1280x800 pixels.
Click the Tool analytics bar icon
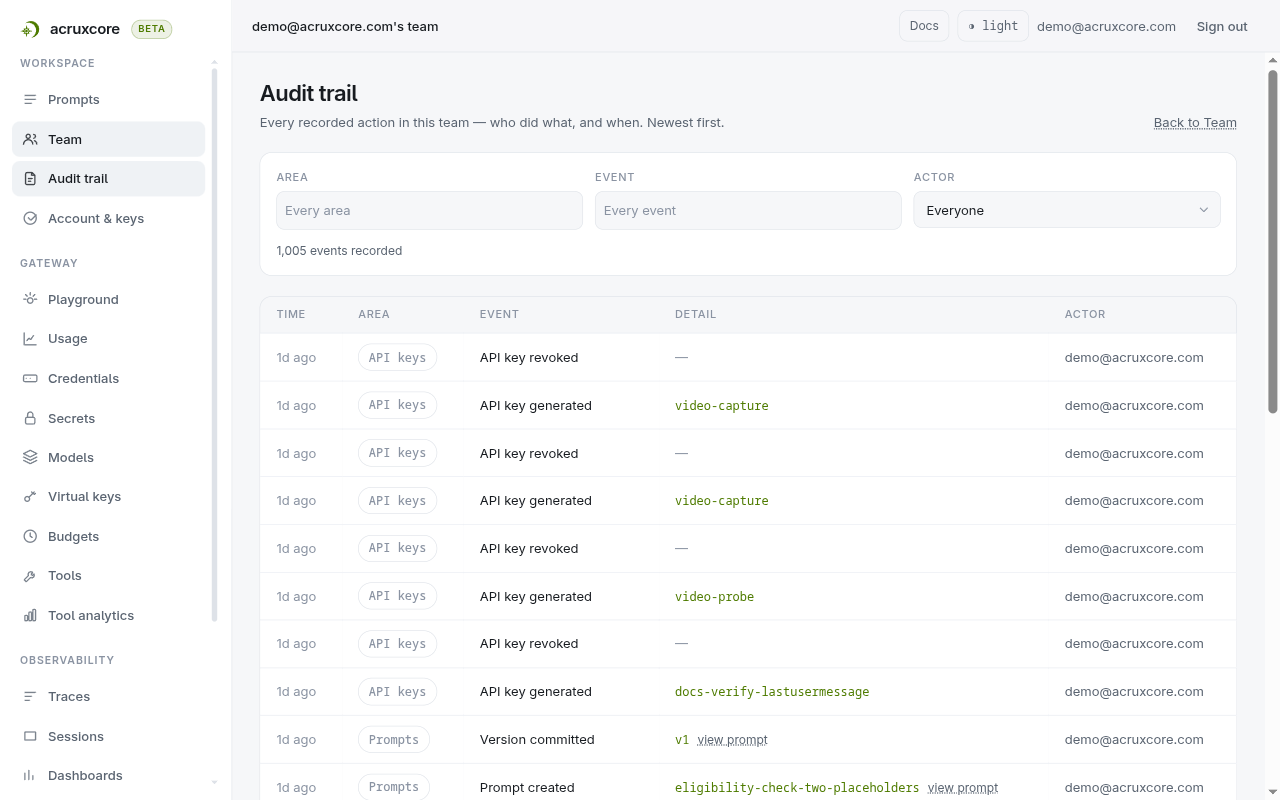point(30,615)
